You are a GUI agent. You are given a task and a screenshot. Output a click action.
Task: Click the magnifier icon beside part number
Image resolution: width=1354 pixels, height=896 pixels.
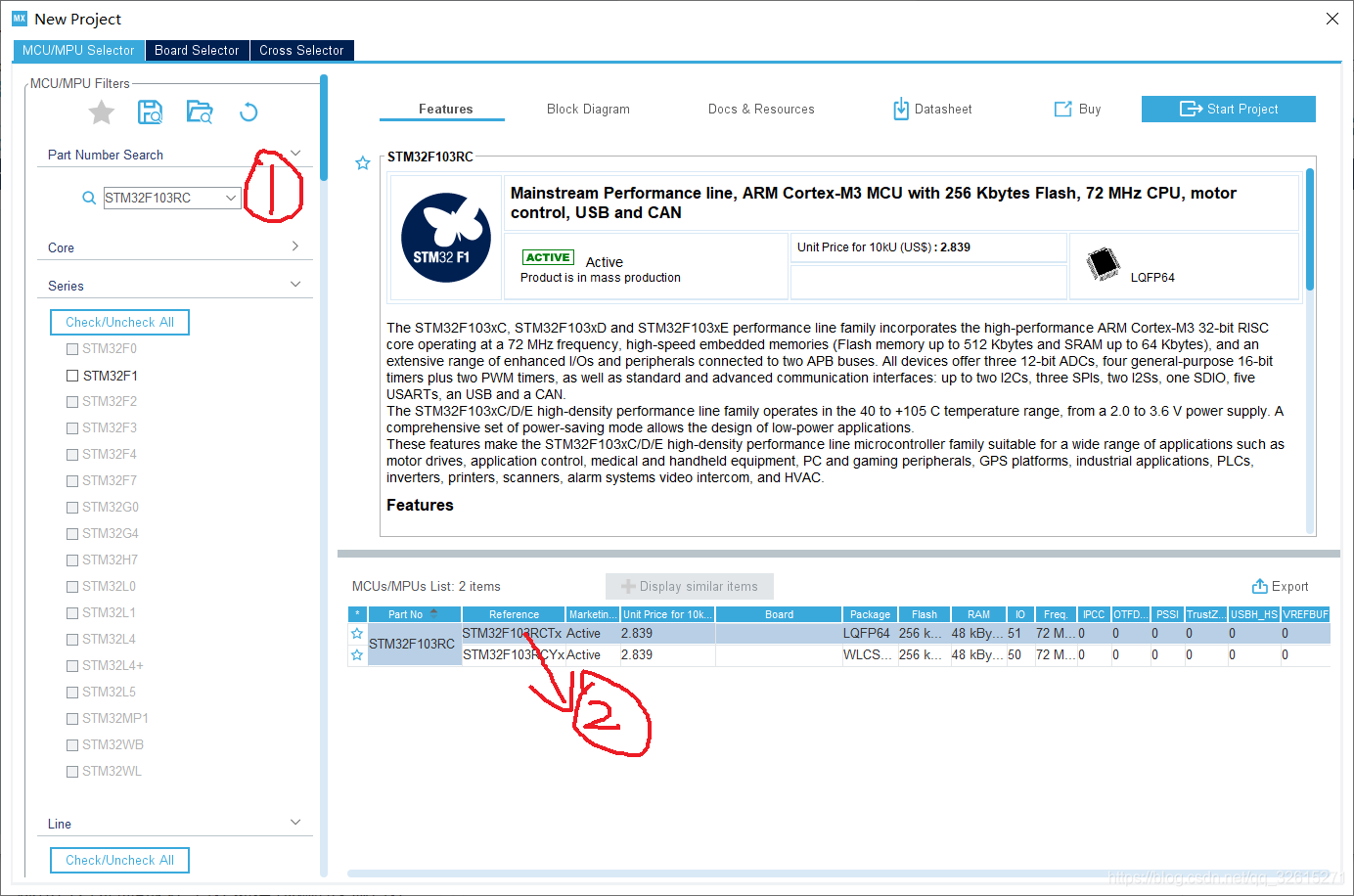(x=89, y=198)
